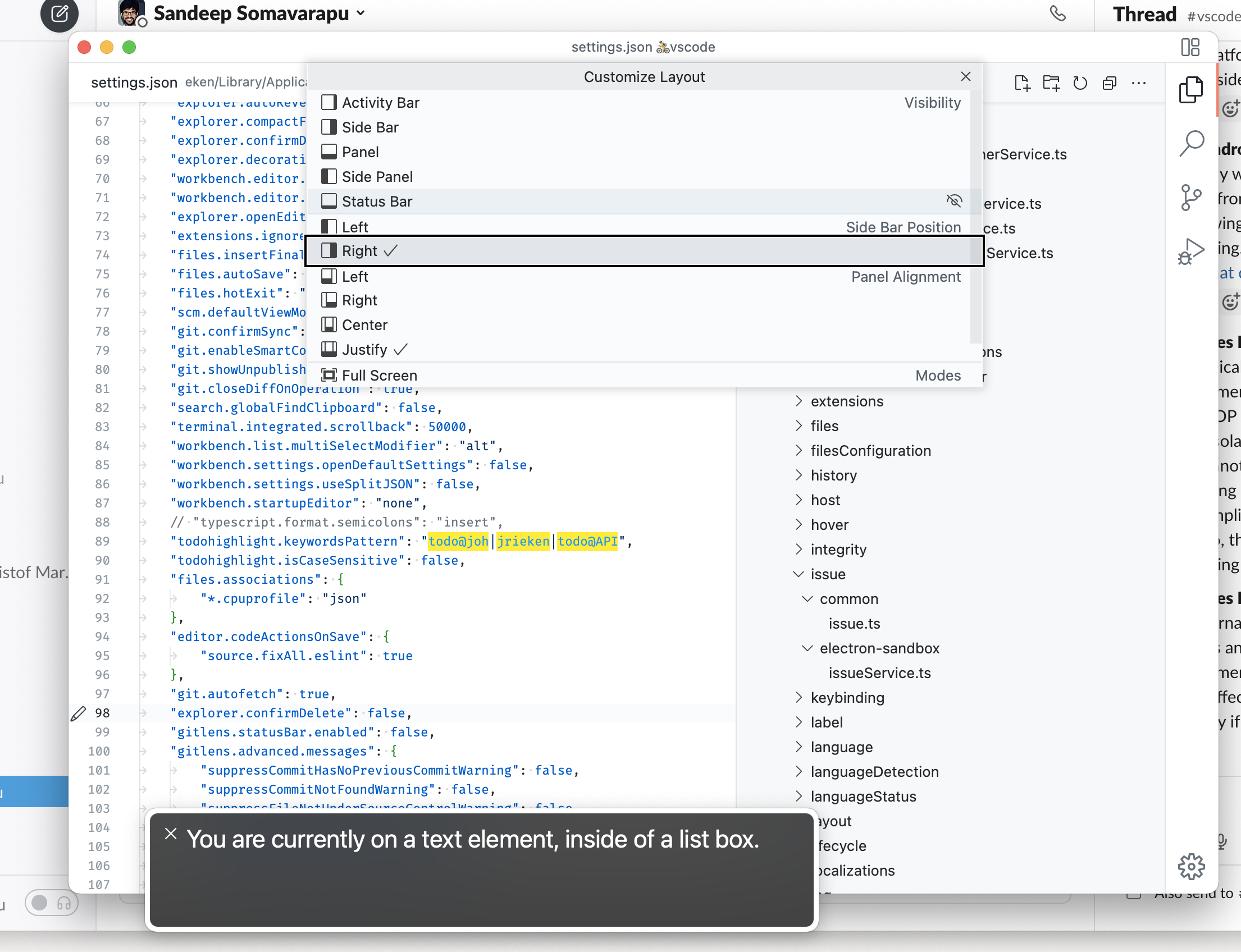
Task: Open the issueService.ts file
Action: pyautogui.click(x=879, y=672)
